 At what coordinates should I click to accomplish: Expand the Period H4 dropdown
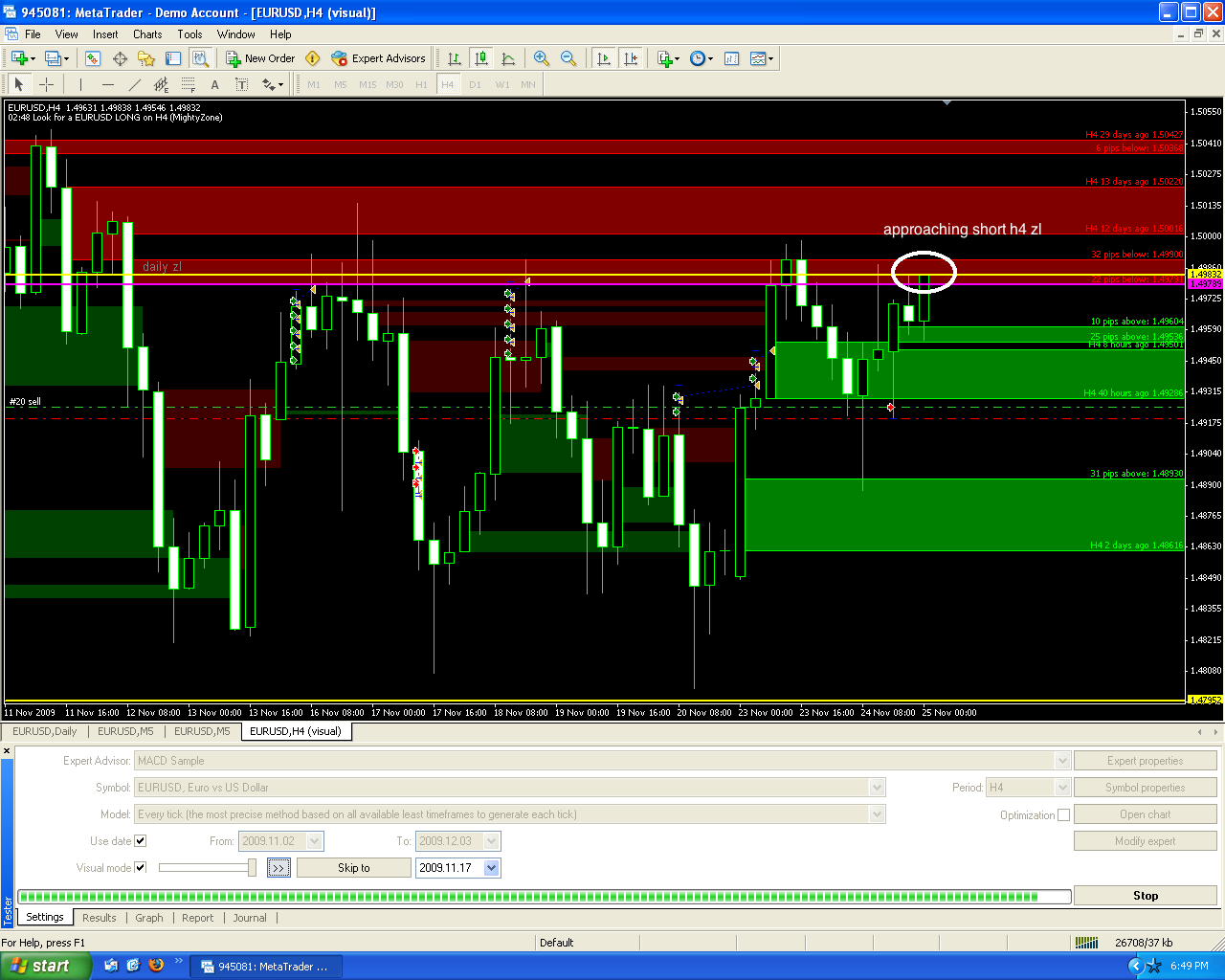(x=1061, y=788)
